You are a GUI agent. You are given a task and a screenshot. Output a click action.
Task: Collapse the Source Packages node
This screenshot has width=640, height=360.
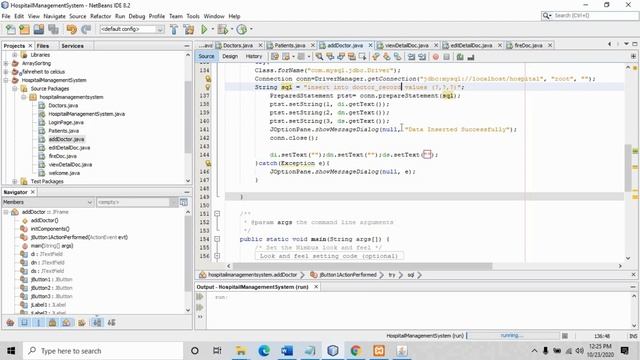(x=15, y=89)
